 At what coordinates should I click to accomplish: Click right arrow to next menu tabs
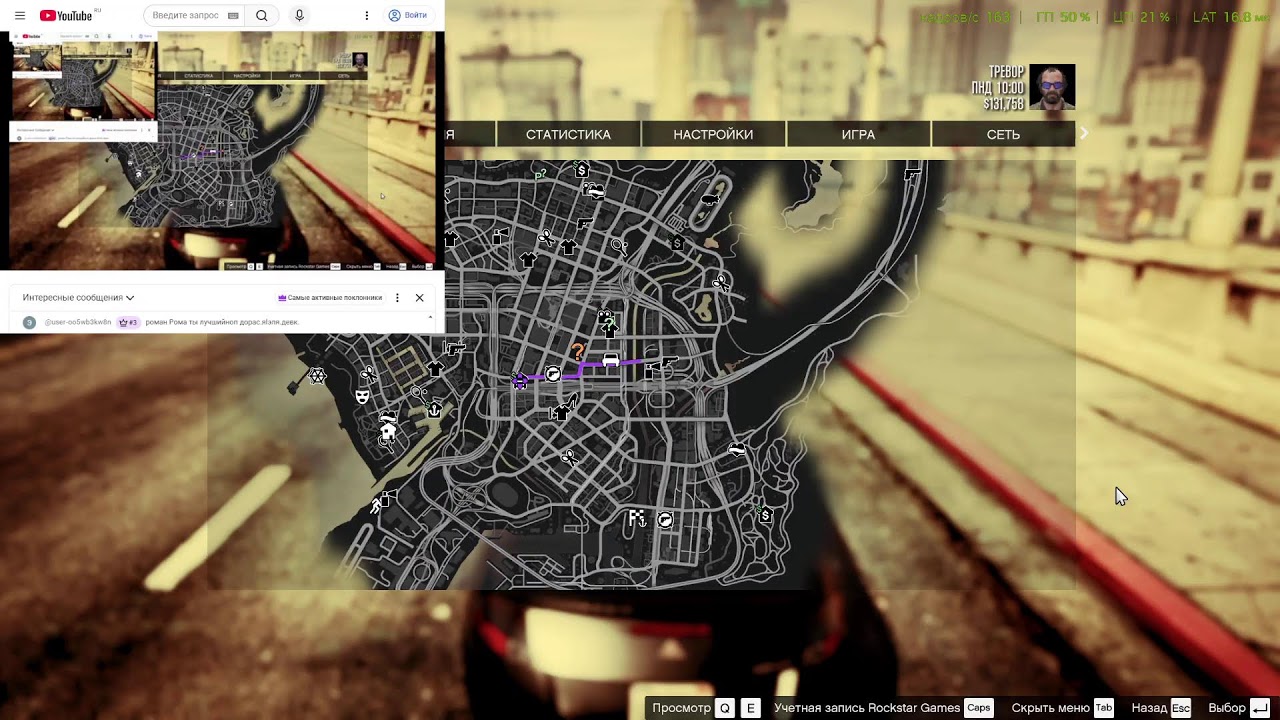1083,133
